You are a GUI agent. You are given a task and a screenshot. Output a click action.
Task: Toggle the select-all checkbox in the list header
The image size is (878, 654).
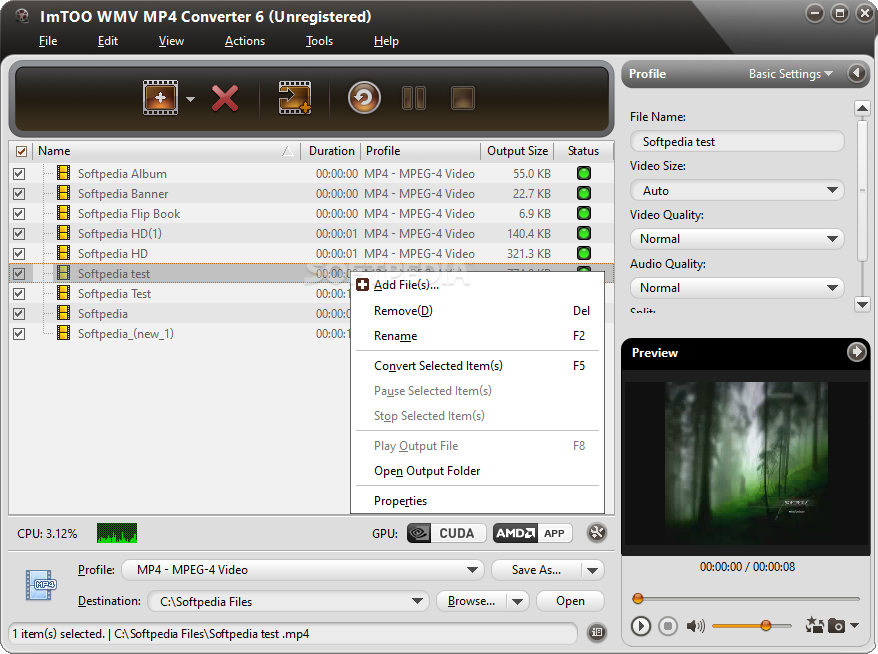point(21,151)
